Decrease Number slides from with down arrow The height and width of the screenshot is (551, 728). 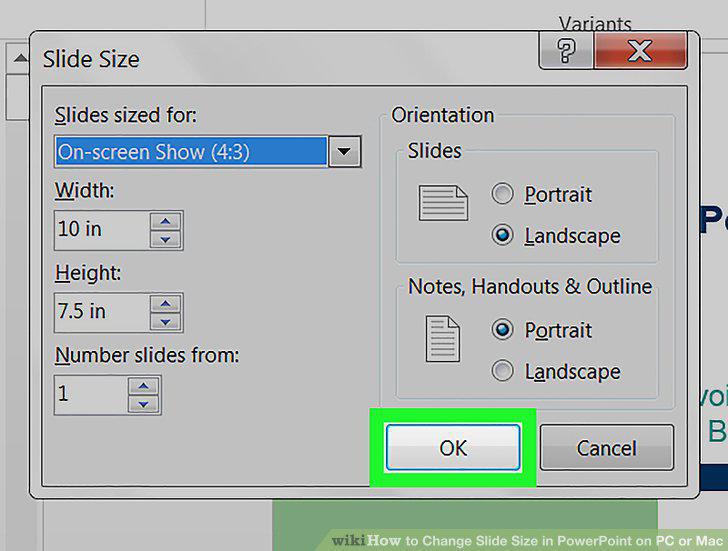tap(143, 404)
